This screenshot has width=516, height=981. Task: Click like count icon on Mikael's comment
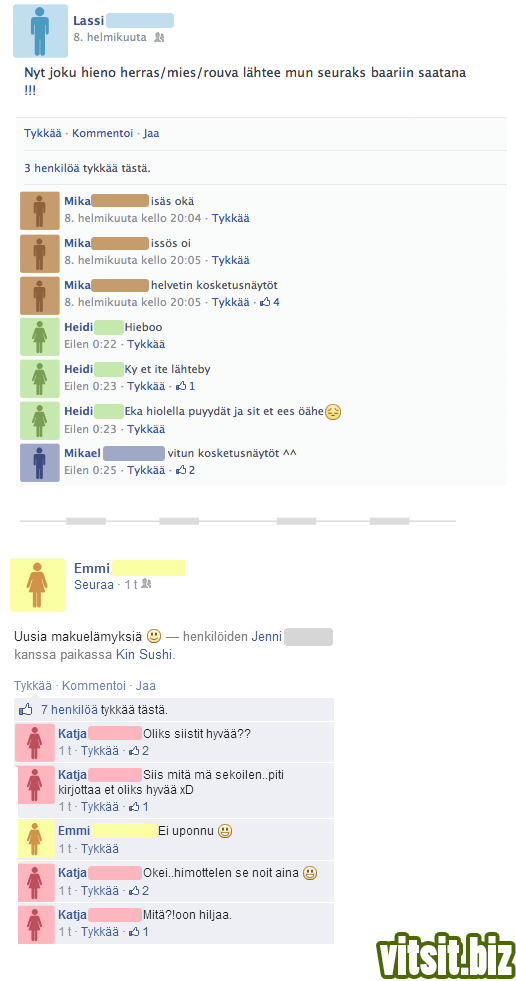(x=181, y=470)
